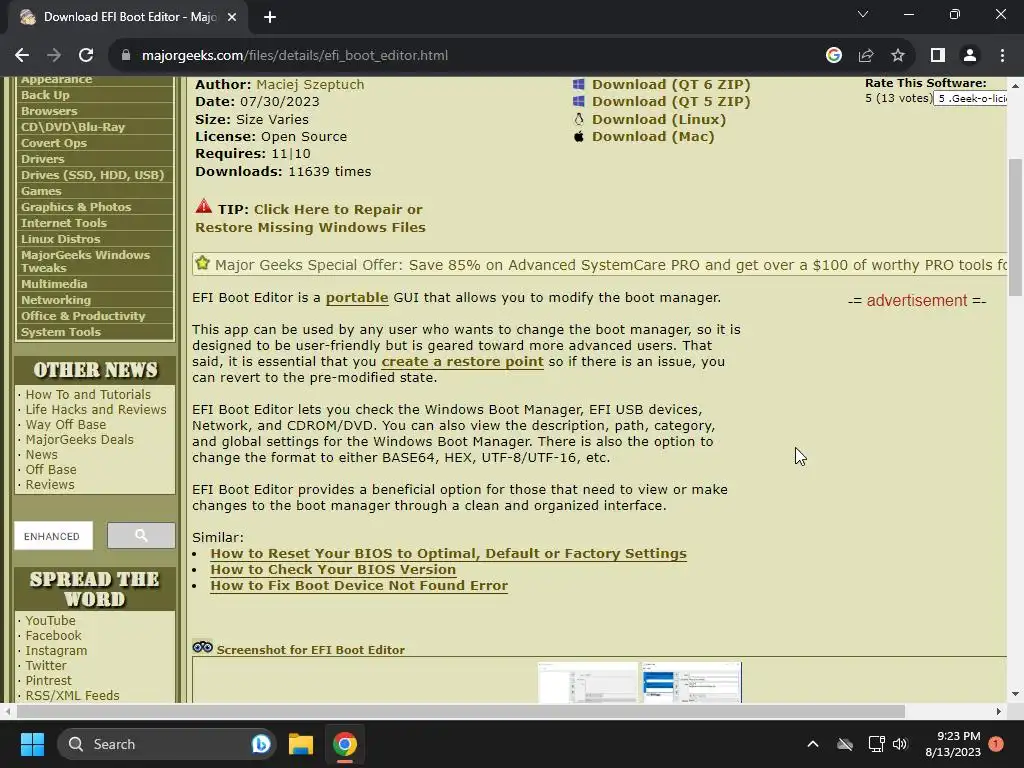Click the address bar URL
1024x768 pixels.
pyautogui.click(x=295, y=56)
